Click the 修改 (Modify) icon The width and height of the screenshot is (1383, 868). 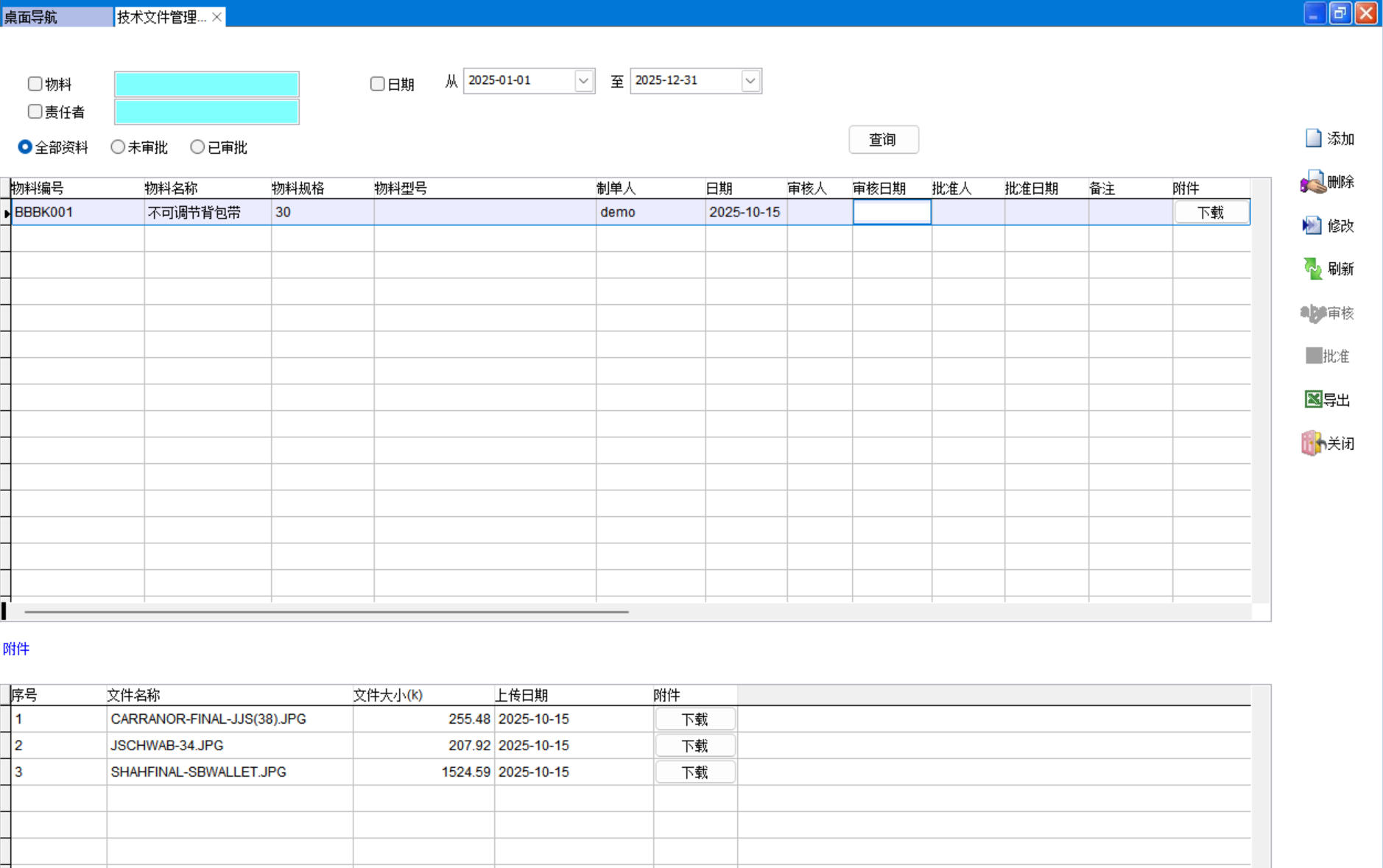point(1312,226)
